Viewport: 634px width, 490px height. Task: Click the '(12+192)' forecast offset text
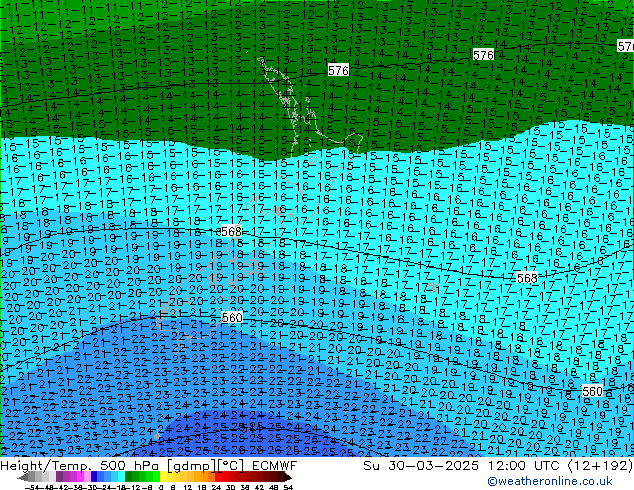600,466
